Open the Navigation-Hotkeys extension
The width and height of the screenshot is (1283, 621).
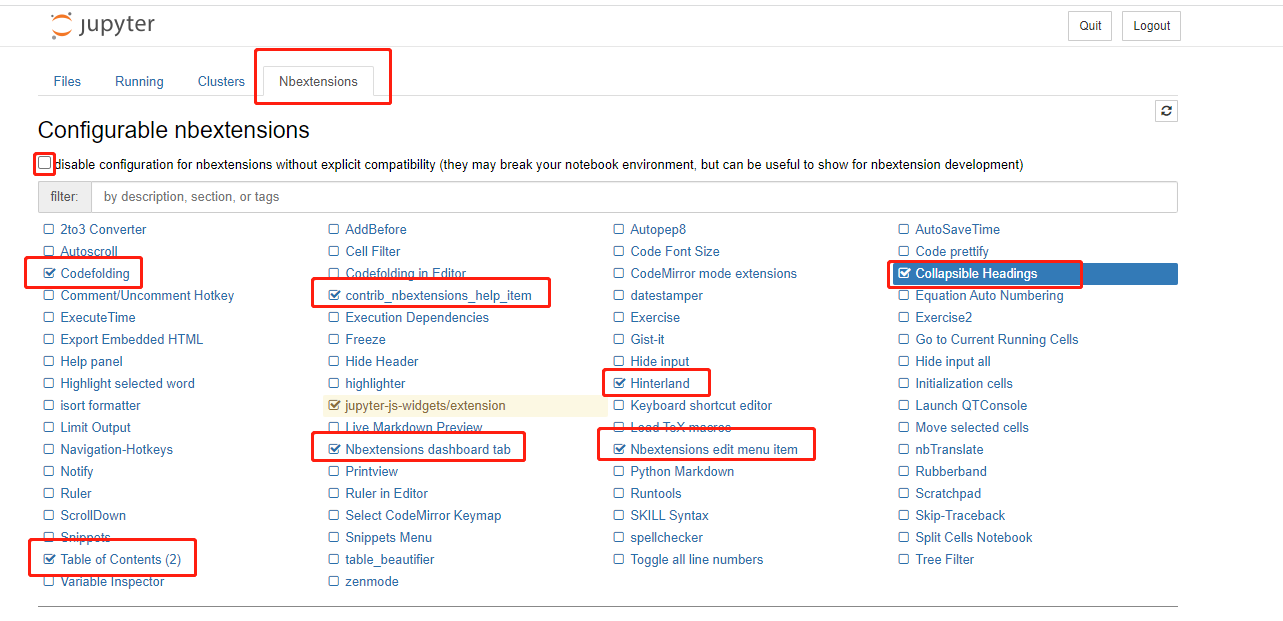click(116, 449)
